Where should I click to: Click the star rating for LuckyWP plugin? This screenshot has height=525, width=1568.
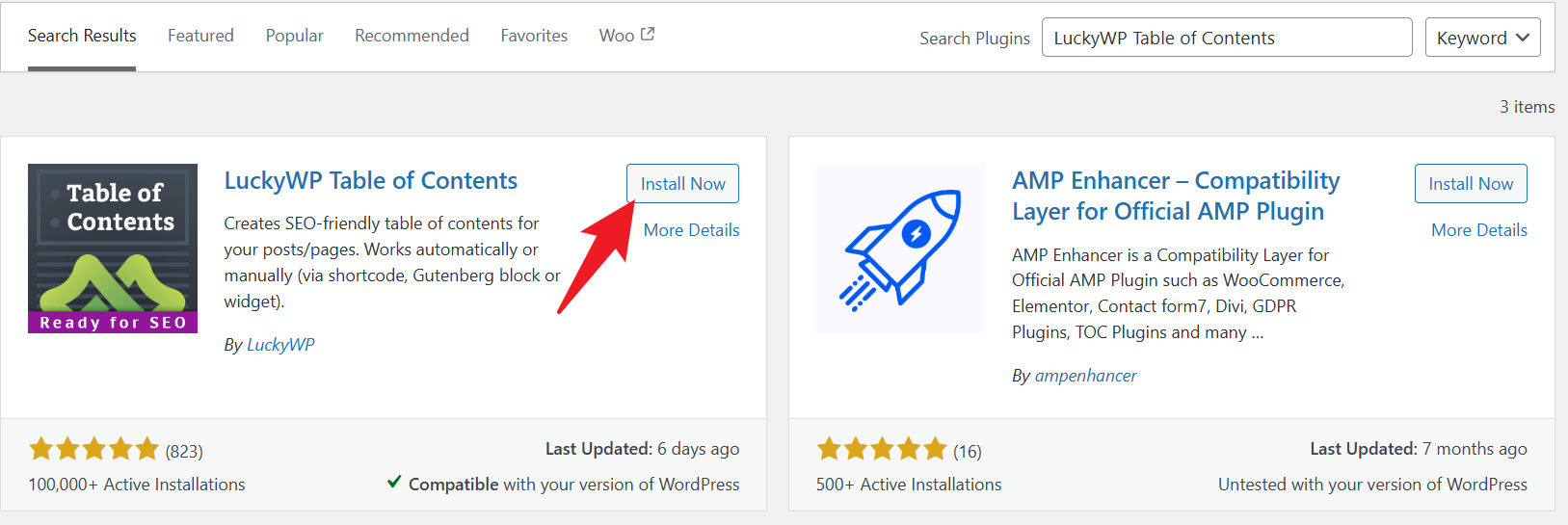tap(93, 449)
